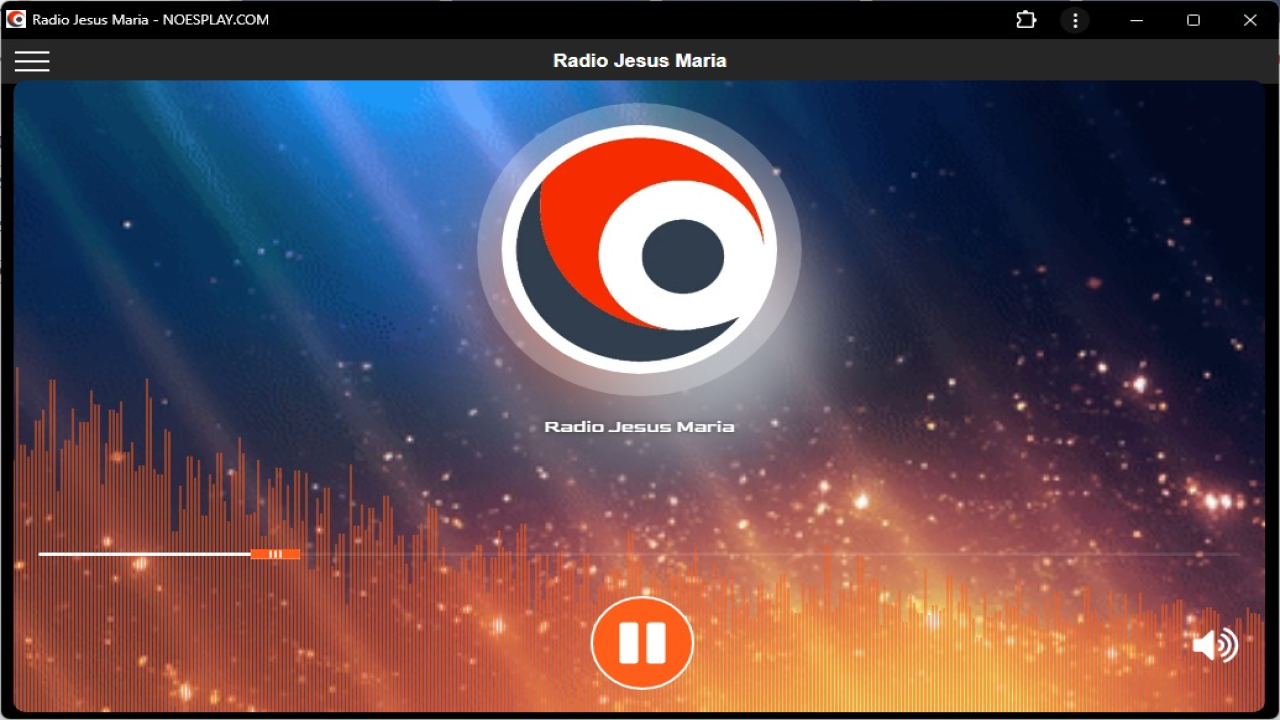Mute the speaker volume icon

pos(1215,645)
